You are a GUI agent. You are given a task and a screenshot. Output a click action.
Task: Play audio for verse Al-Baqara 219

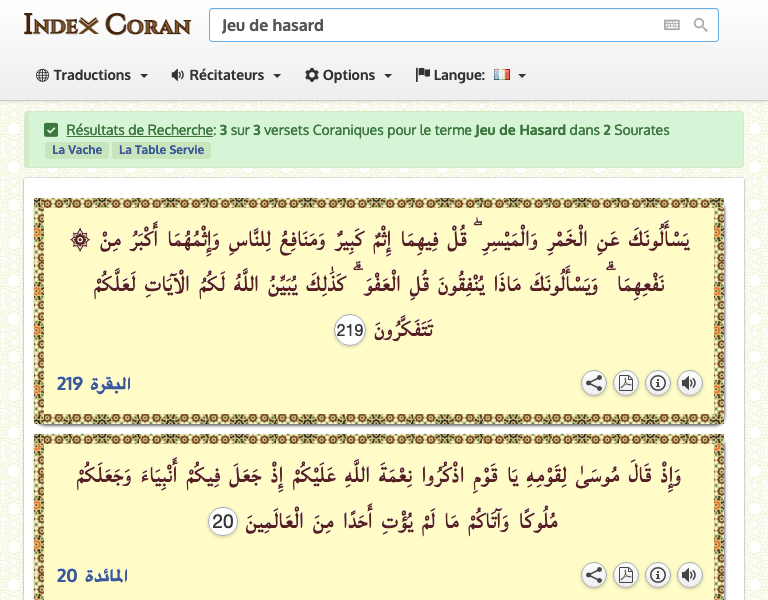pyautogui.click(x=690, y=383)
